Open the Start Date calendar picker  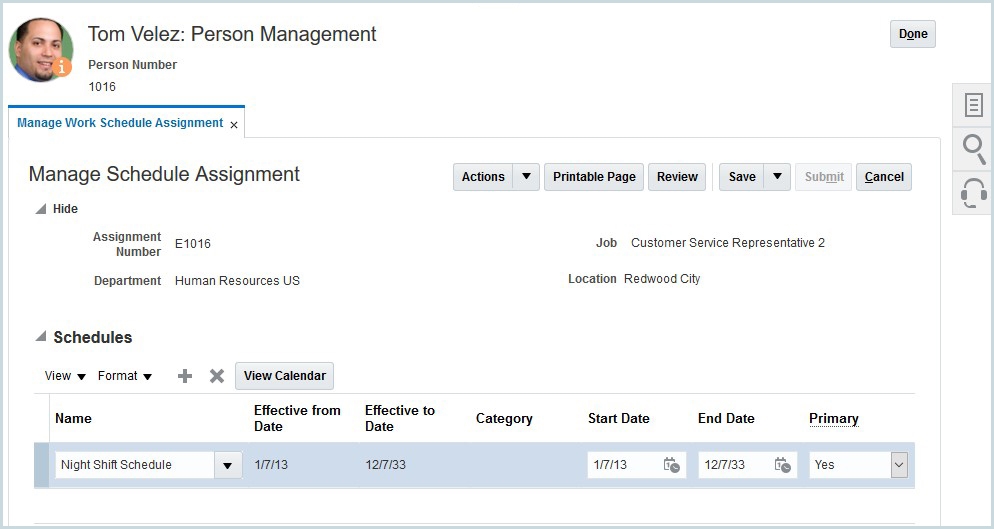(x=672, y=465)
